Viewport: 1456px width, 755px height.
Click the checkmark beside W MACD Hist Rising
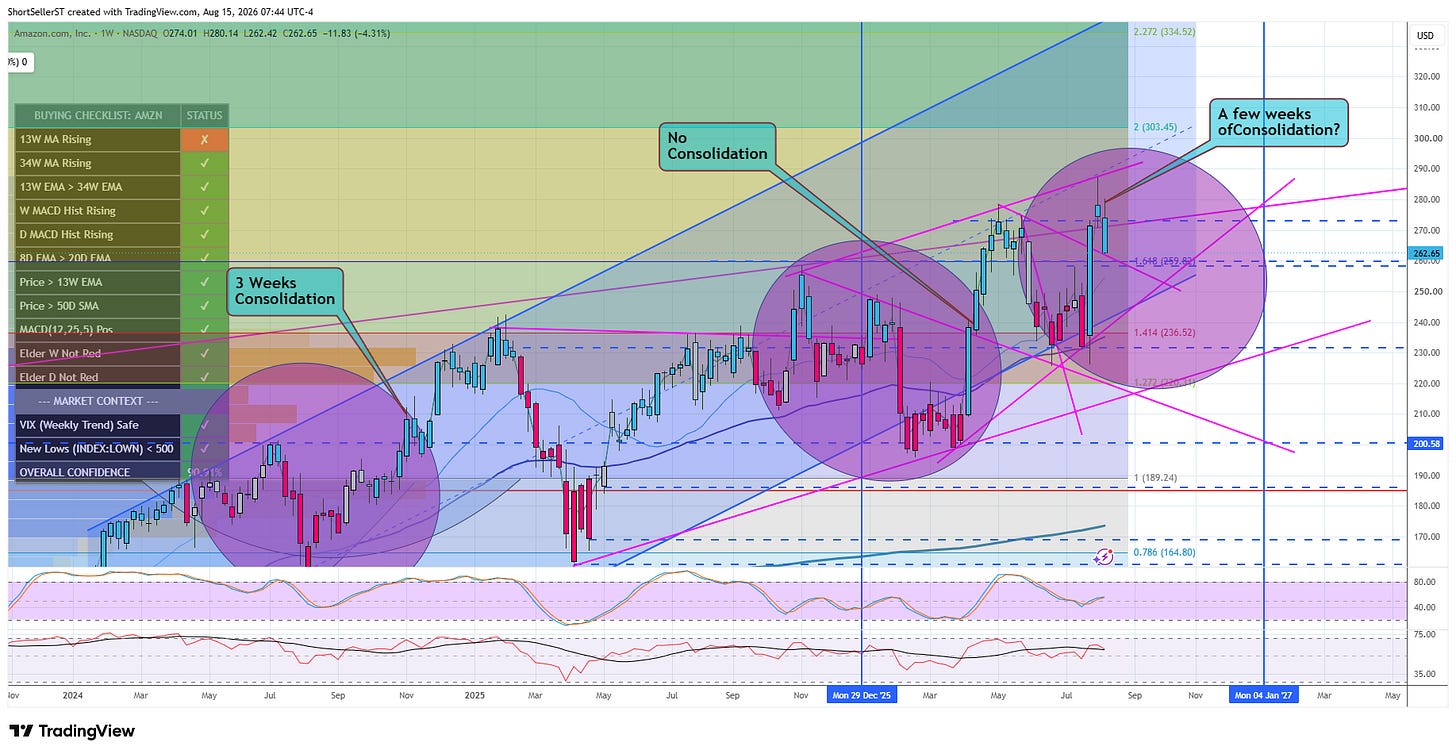[205, 211]
